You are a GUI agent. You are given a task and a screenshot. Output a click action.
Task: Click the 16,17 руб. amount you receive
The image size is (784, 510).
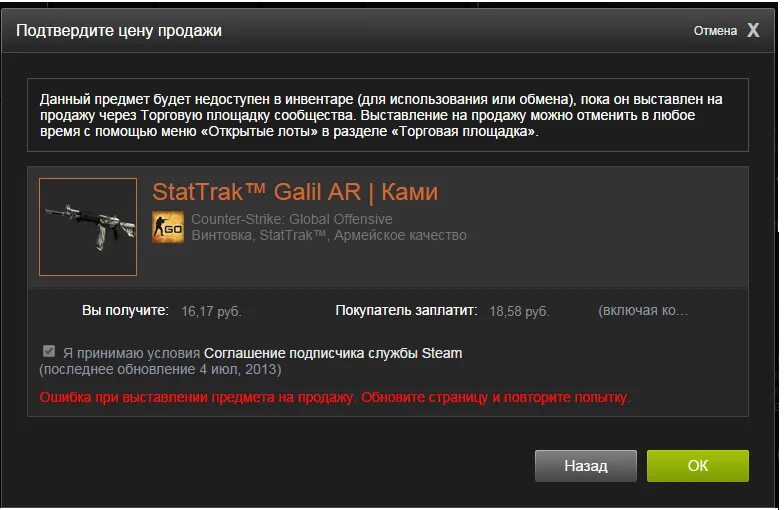coord(211,312)
